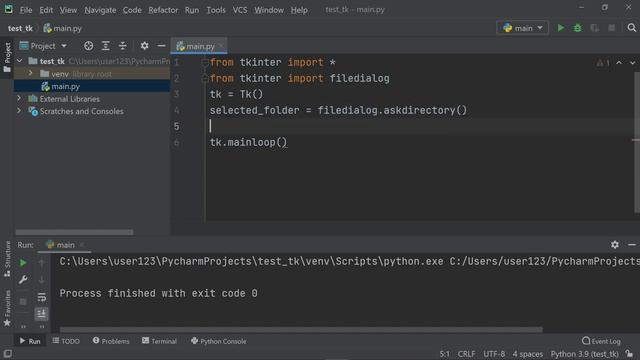Click main.py breadcrumb in navigation bar
The image size is (640, 360).
(x=62, y=28)
